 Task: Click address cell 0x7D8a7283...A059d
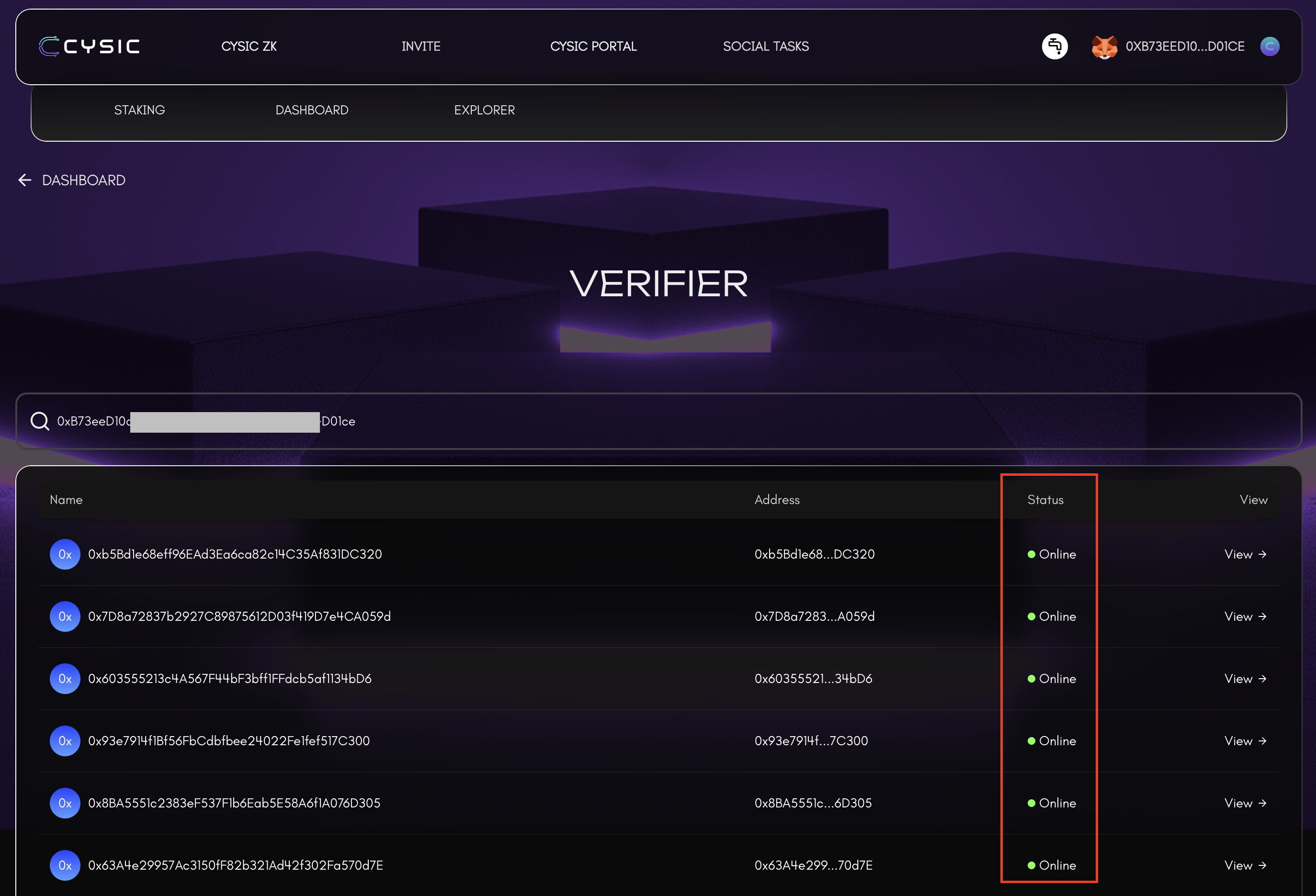[x=814, y=616]
